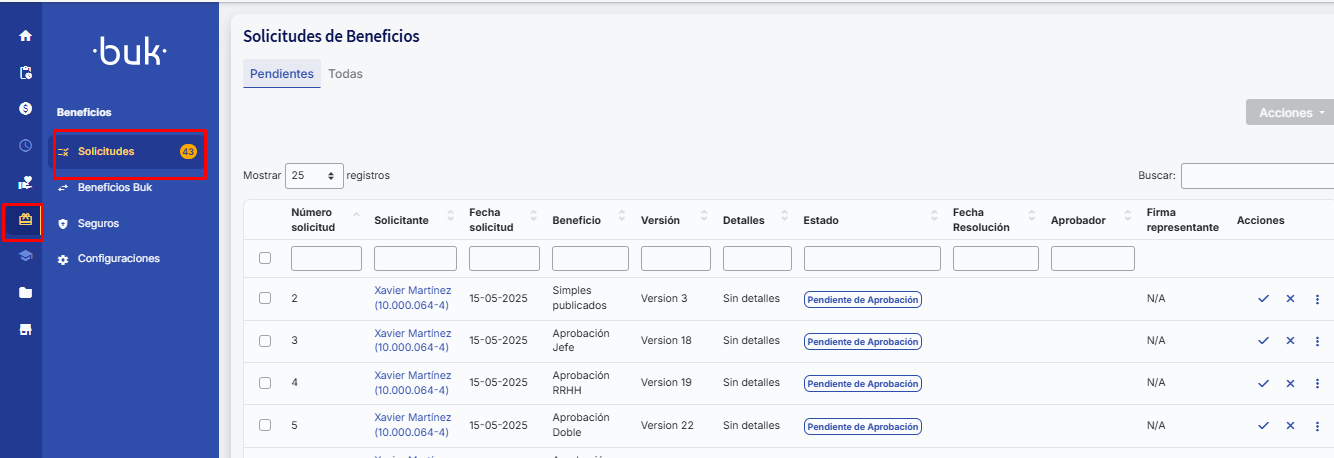Open Configuraciones in the sidebar menu

point(118,259)
